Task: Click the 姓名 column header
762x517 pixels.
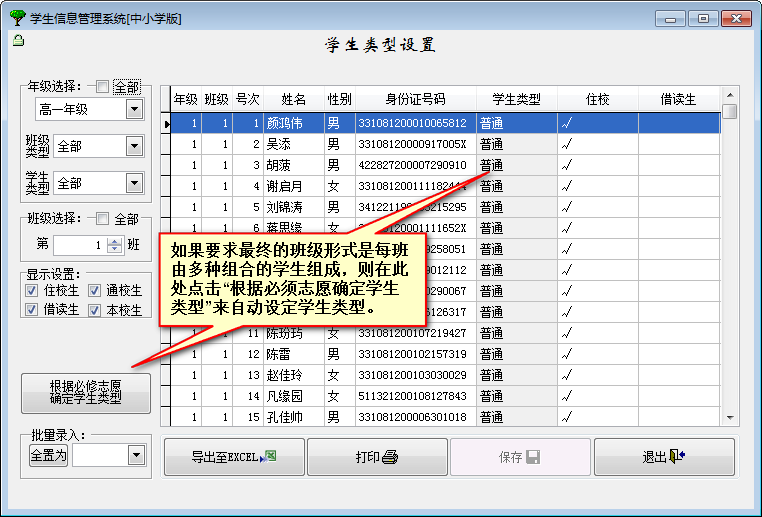Action: tap(293, 99)
